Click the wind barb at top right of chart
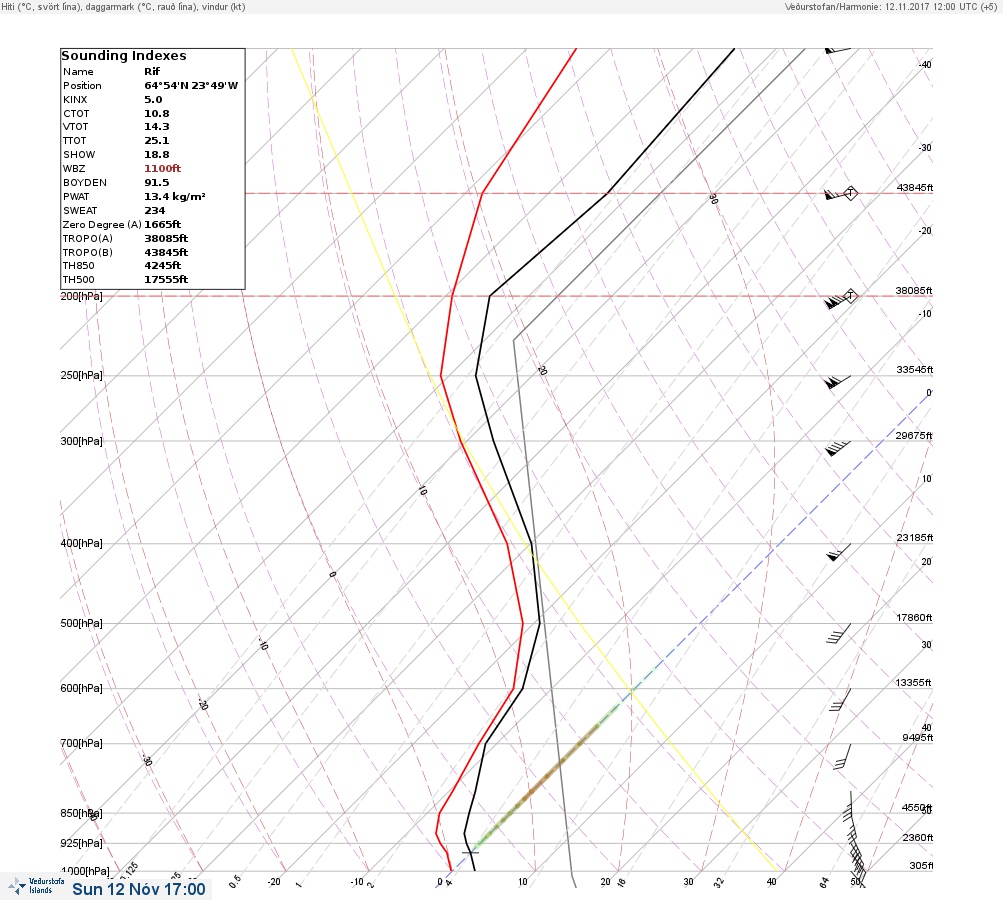Image resolution: width=1003 pixels, height=900 pixels. click(837, 49)
